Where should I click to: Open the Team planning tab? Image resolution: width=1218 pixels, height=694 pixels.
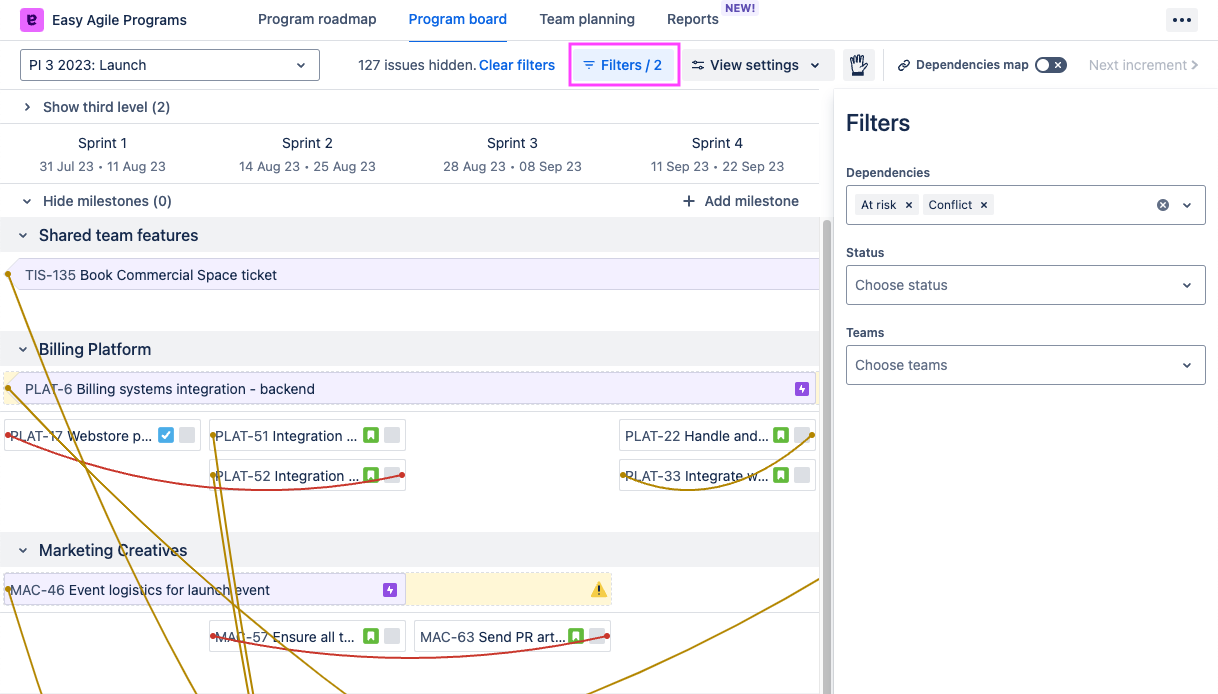coord(586,19)
